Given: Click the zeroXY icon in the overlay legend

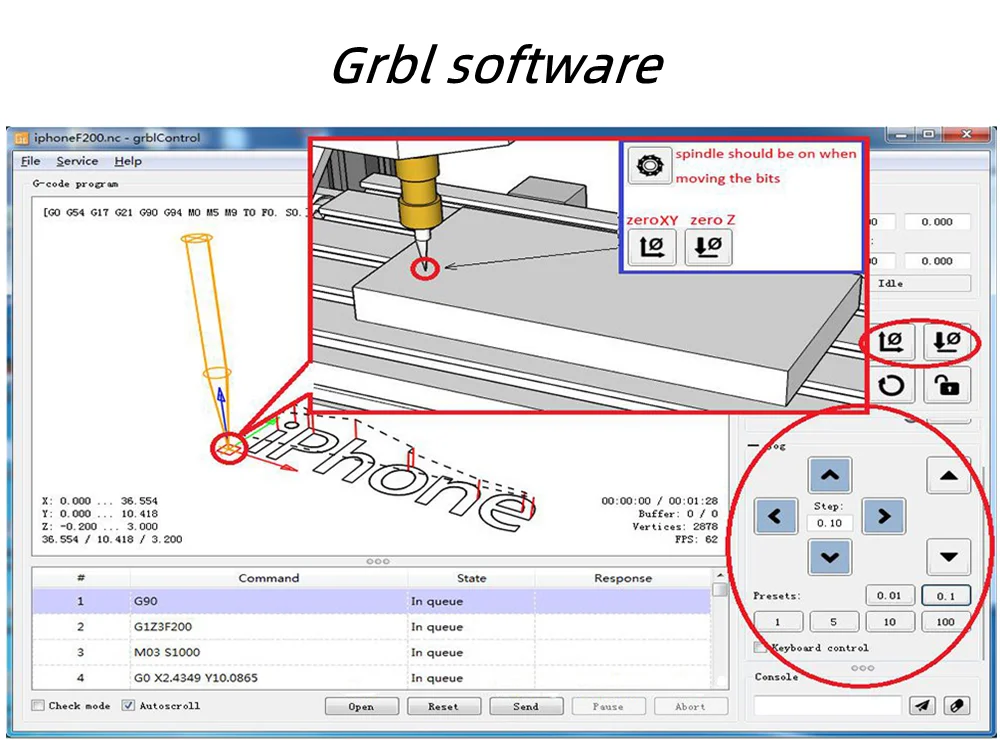Looking at the screenshot, I should 651,246.
